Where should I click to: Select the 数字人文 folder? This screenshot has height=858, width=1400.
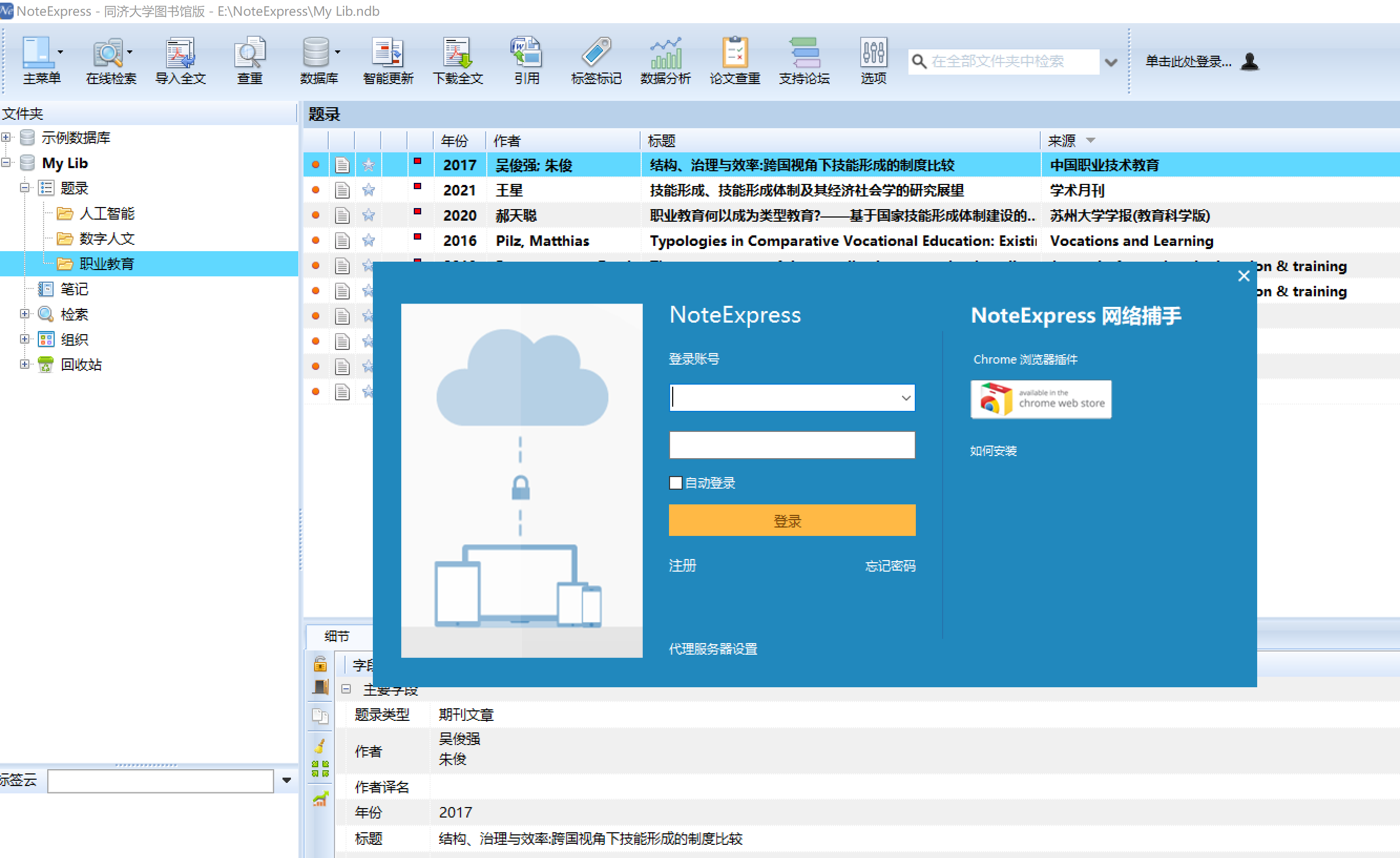(x=107, y=238)
